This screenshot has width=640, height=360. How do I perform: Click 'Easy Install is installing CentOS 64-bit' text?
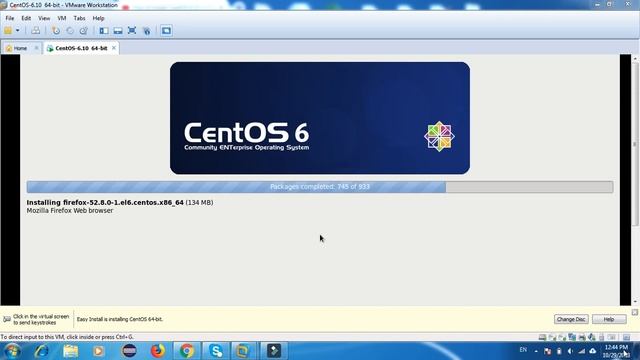[120, 319]
